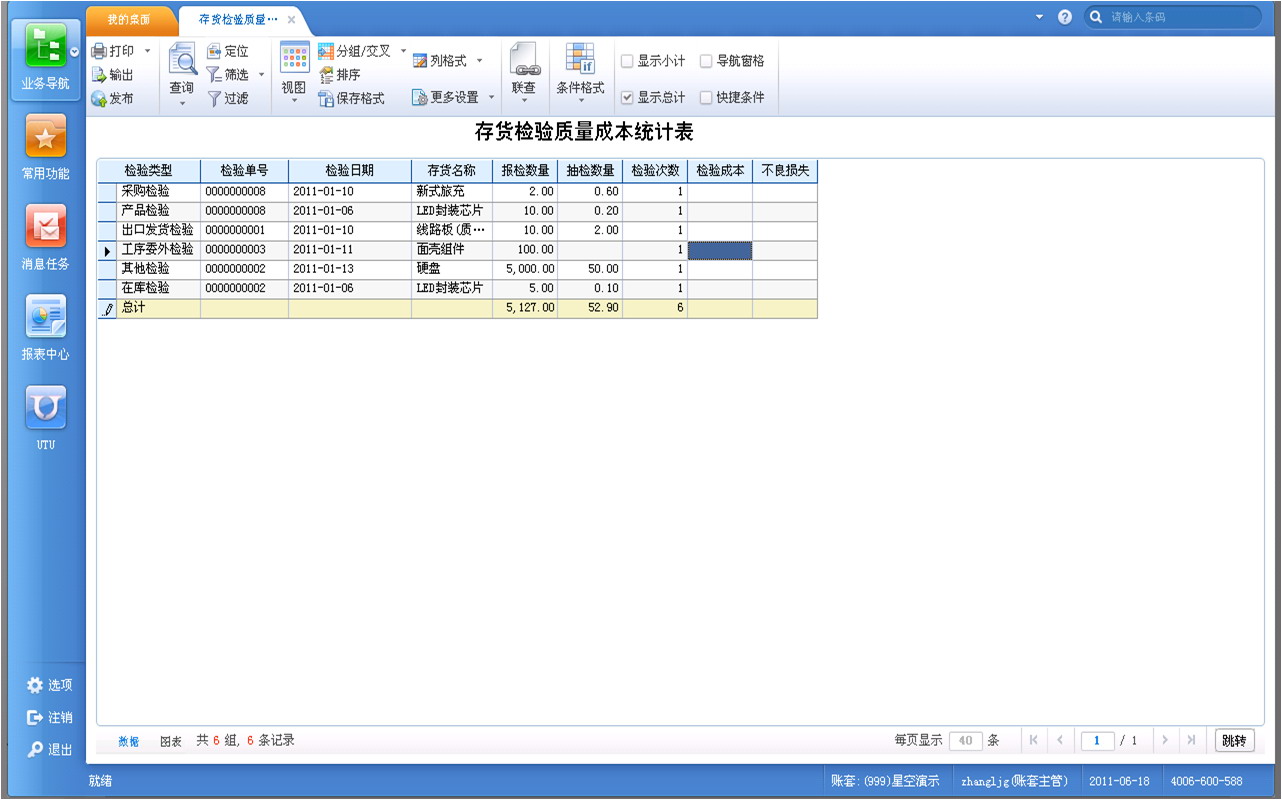The image size is (1282, 800).
Task: Expand the 查询 dropdown arrow
Action: [182, 103]
